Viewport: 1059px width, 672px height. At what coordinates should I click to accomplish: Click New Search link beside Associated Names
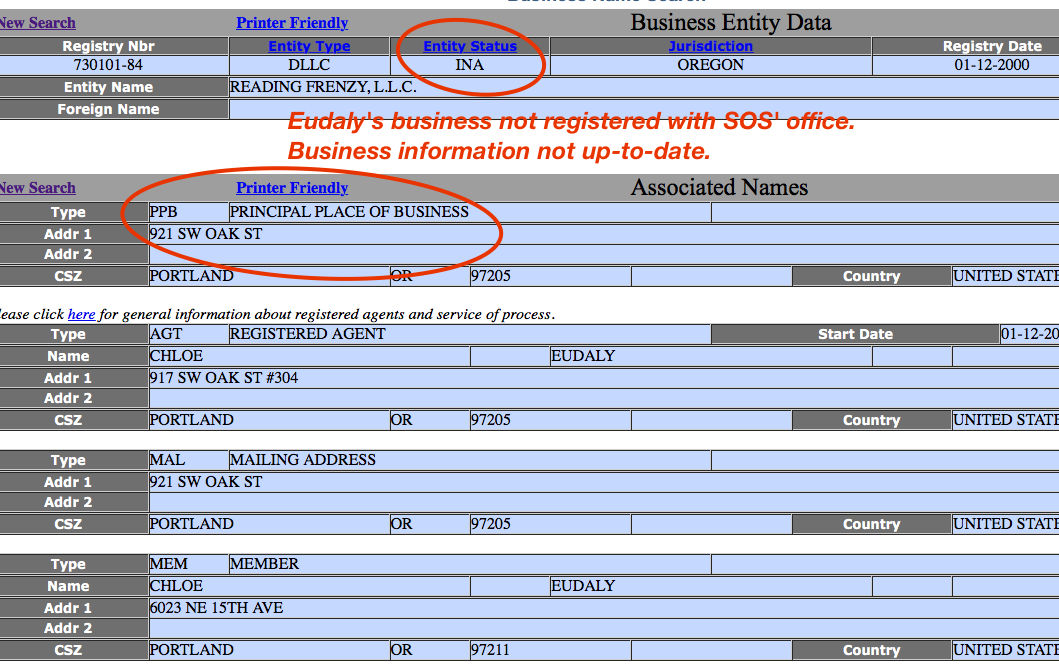click(x=37, y=188)
